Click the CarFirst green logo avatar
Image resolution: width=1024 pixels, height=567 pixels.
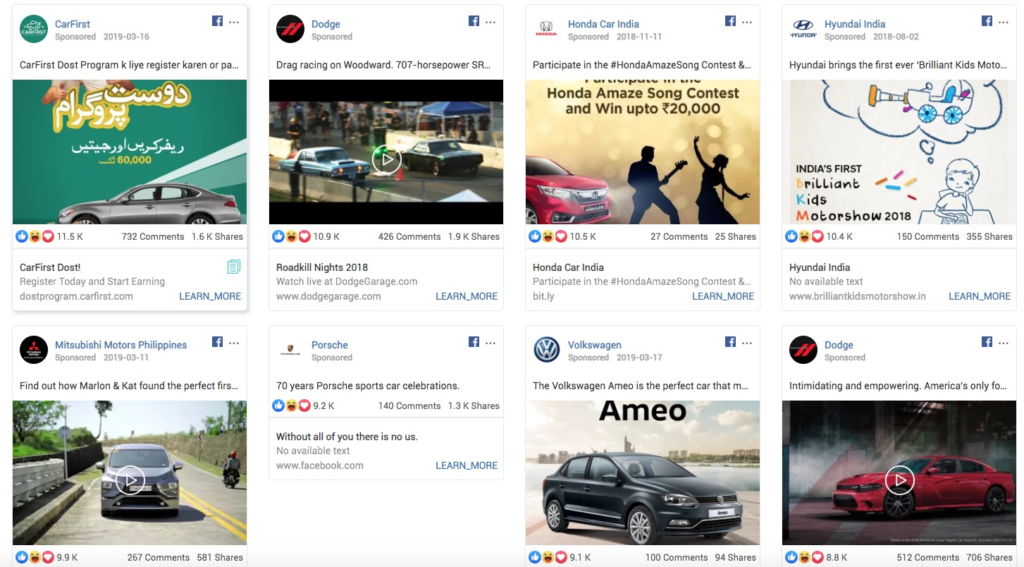point(33,29)
